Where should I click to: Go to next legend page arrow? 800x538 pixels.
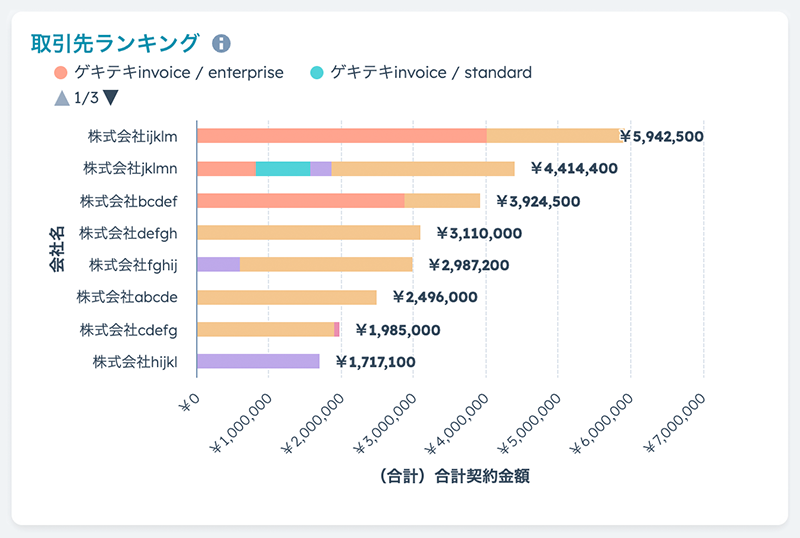[x=111, y=98]
